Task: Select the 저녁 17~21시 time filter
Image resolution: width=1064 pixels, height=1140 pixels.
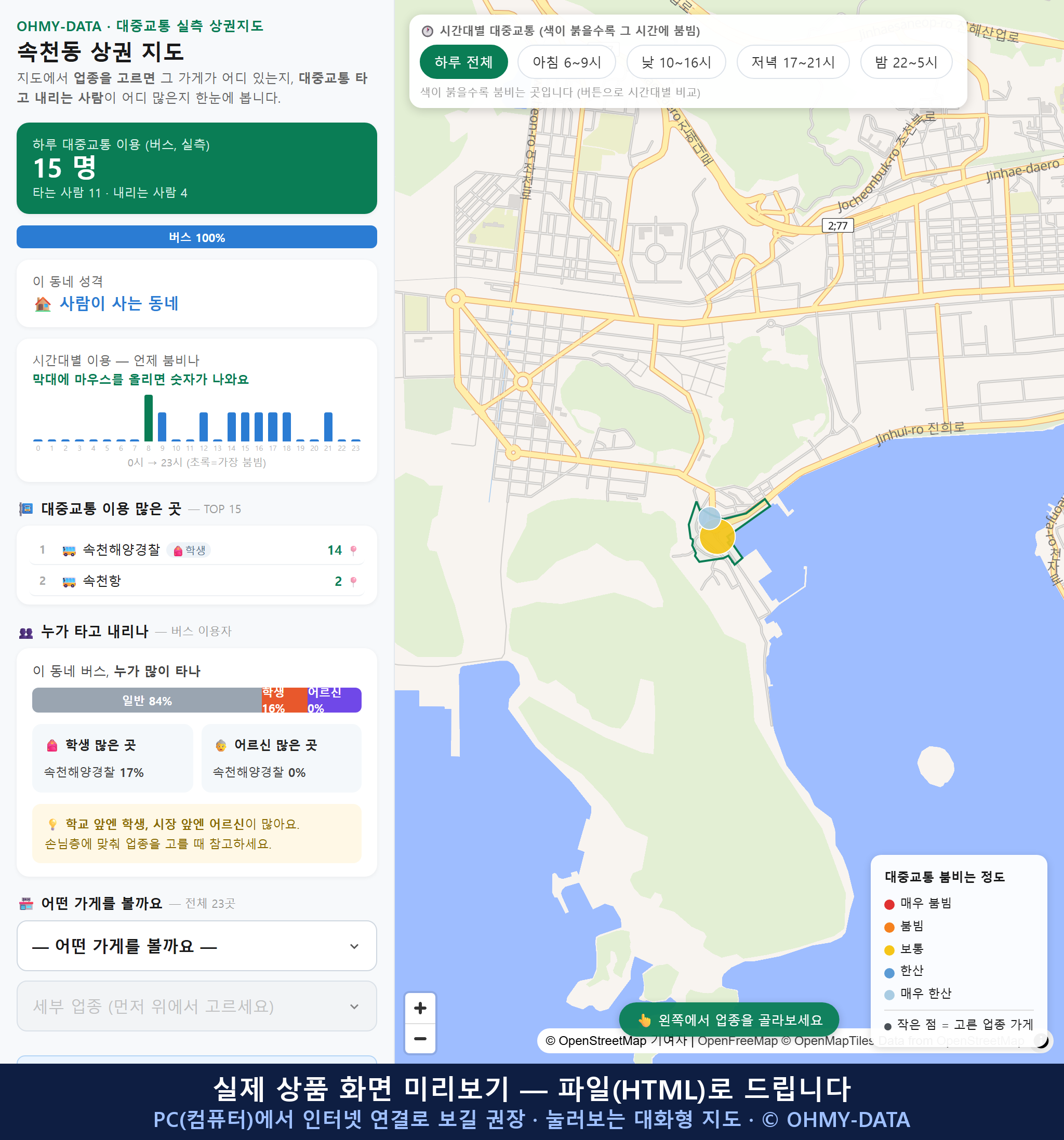Action: point(793,62)
